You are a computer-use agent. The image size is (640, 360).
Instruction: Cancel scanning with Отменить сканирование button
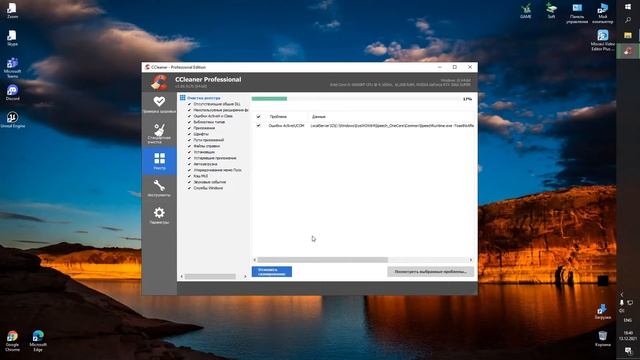point(272,272)
